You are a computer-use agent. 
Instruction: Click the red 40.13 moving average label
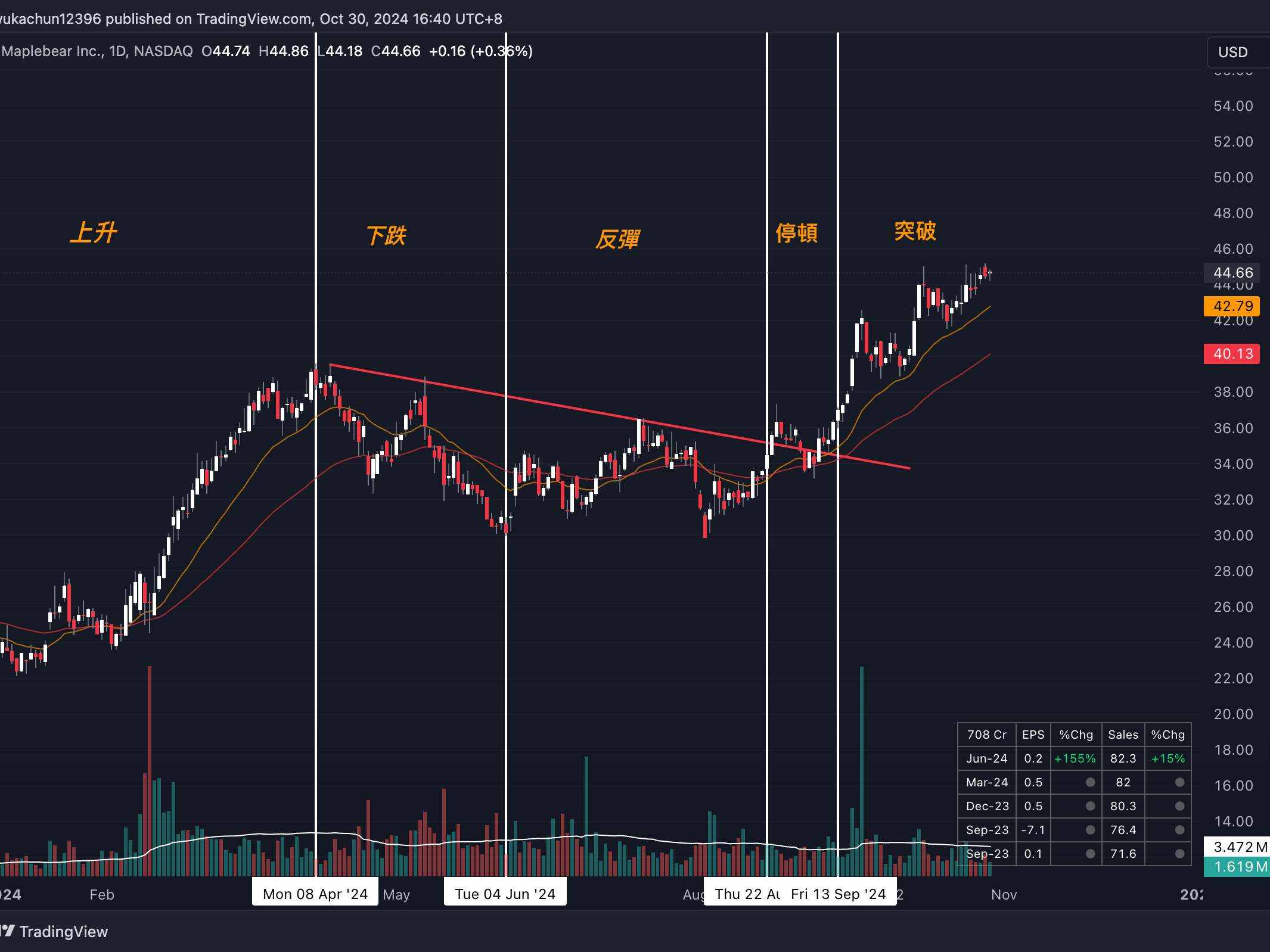[x=1232, y=354]
